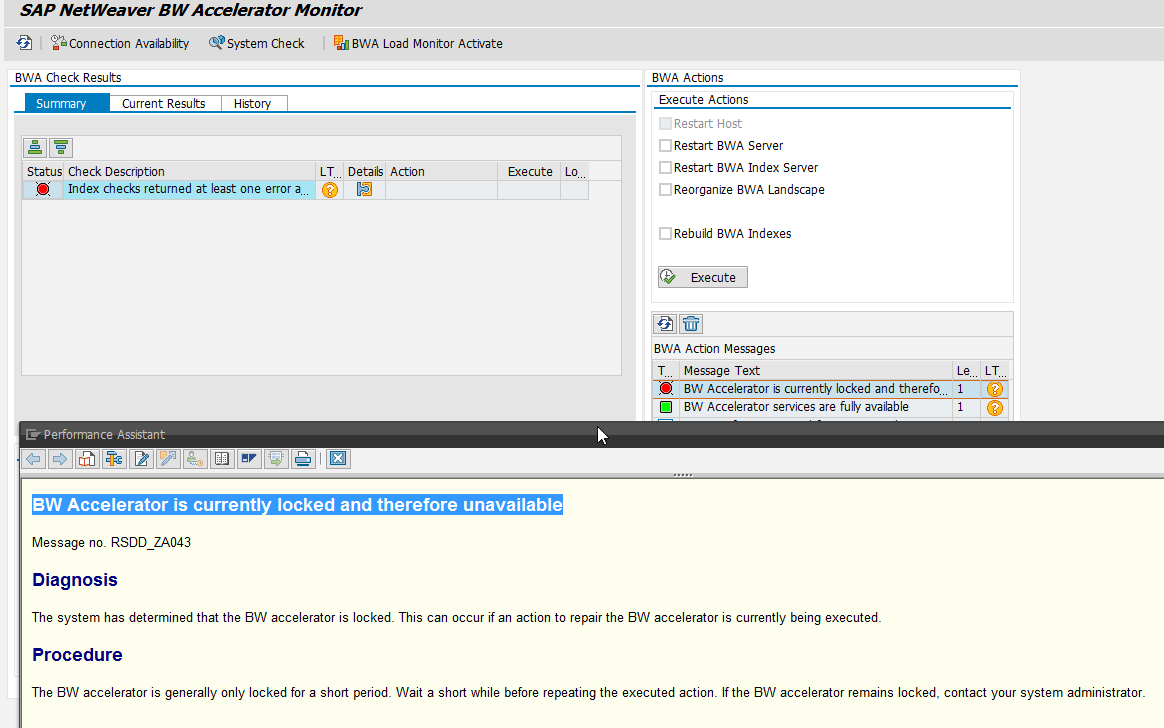Click the red error status icon for Index checks
The image size is (1164, 728).
click(x=43, y=189)
